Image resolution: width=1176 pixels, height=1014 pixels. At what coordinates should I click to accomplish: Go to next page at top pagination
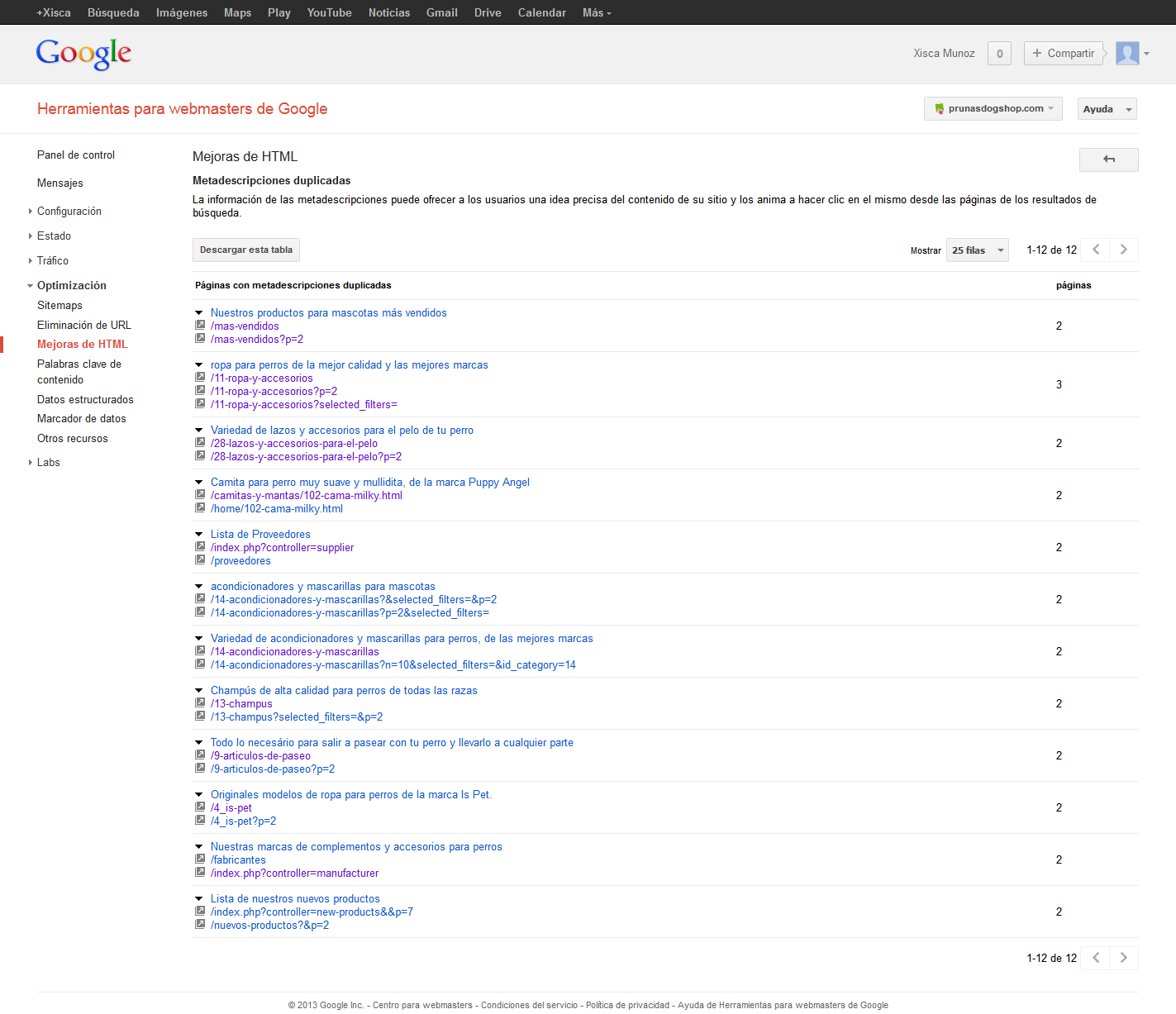coord(1124,250)
